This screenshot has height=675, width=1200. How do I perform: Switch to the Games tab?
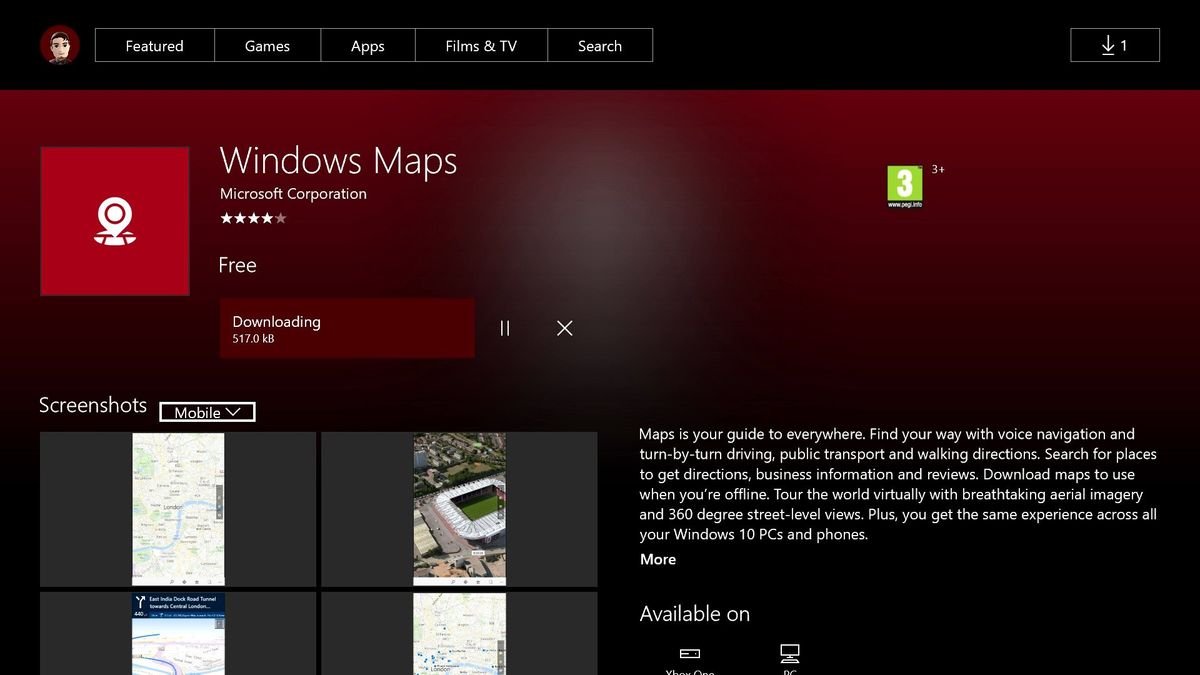pyautogui.click(x=266, y=45)
